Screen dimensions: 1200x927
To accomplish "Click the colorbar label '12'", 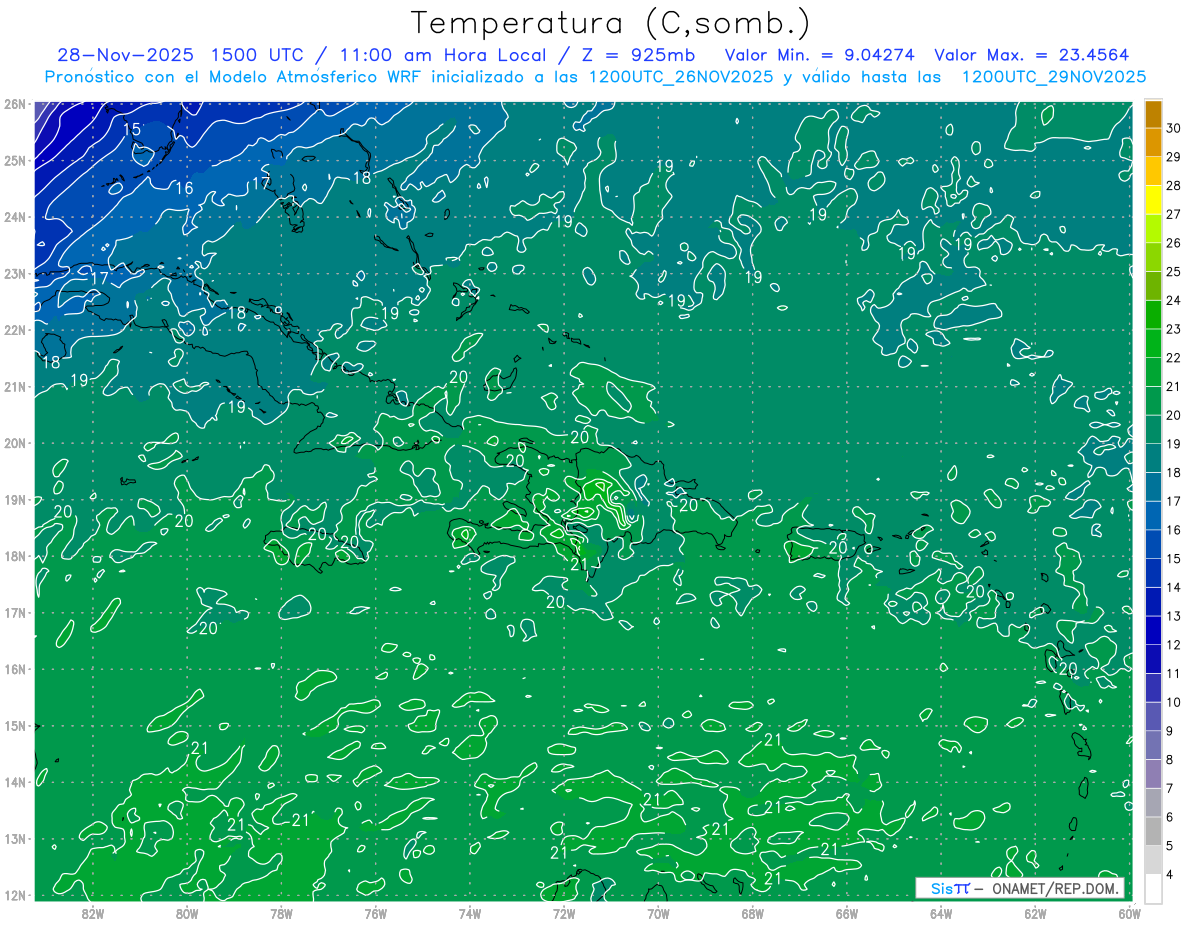I will pyautogui.click(x=1174, y=645).
